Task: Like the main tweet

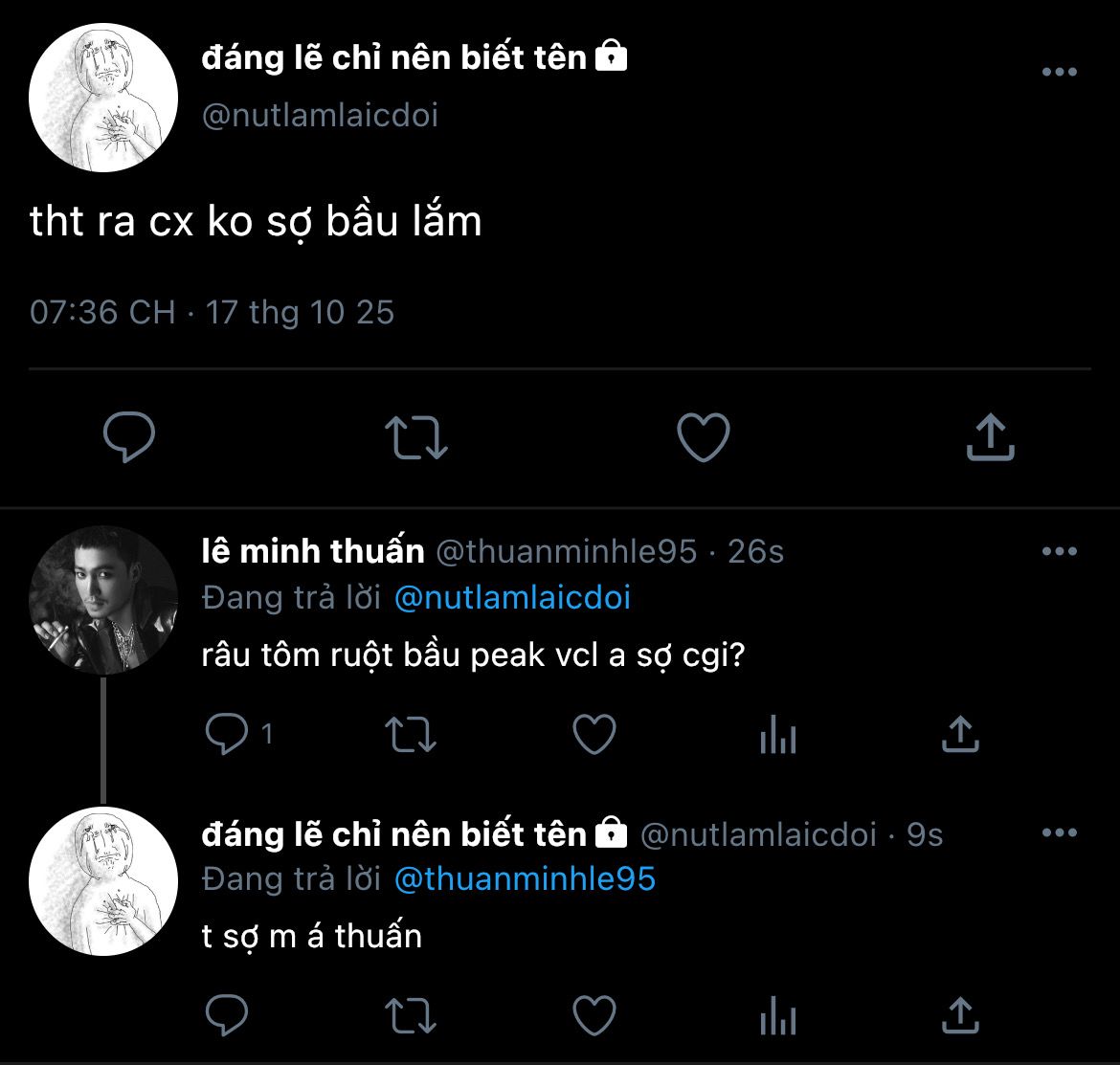Action: [704, 437]
